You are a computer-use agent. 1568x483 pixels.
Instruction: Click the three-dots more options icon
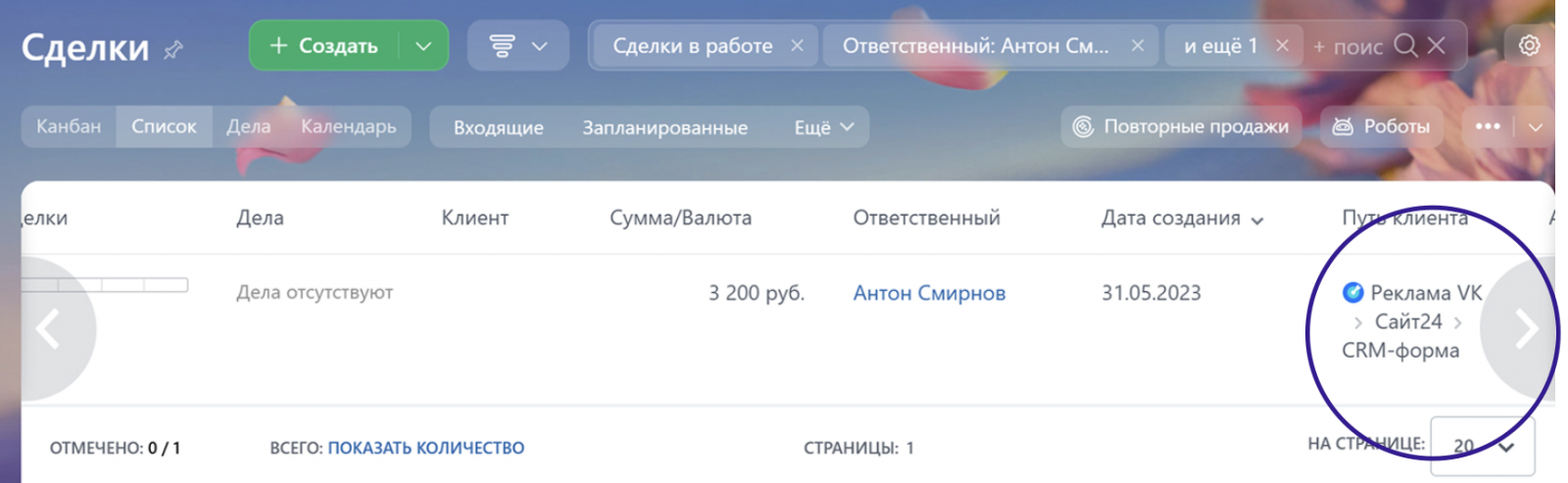1488,126
